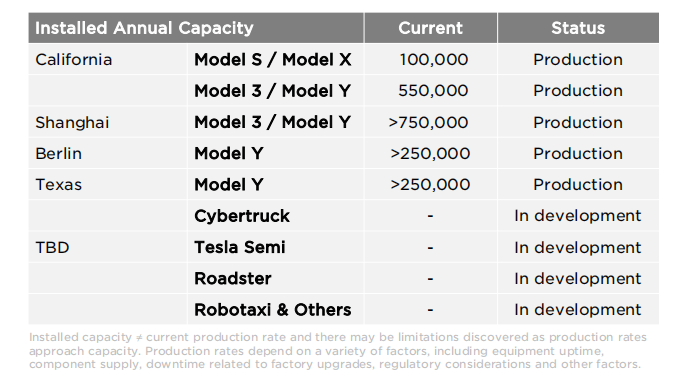Click Texas's >250,000 capacity value

[x=430, y=185]
